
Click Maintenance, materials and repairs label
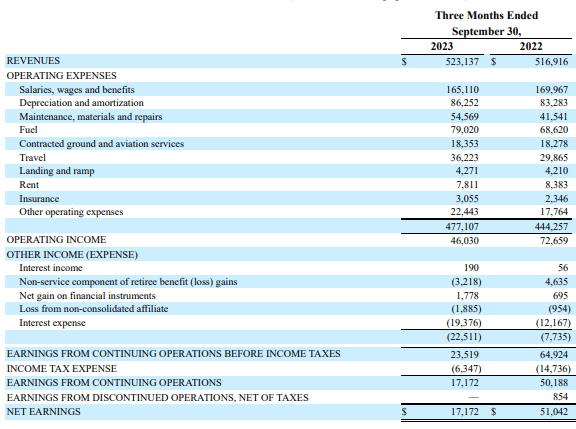pos(91,117)
